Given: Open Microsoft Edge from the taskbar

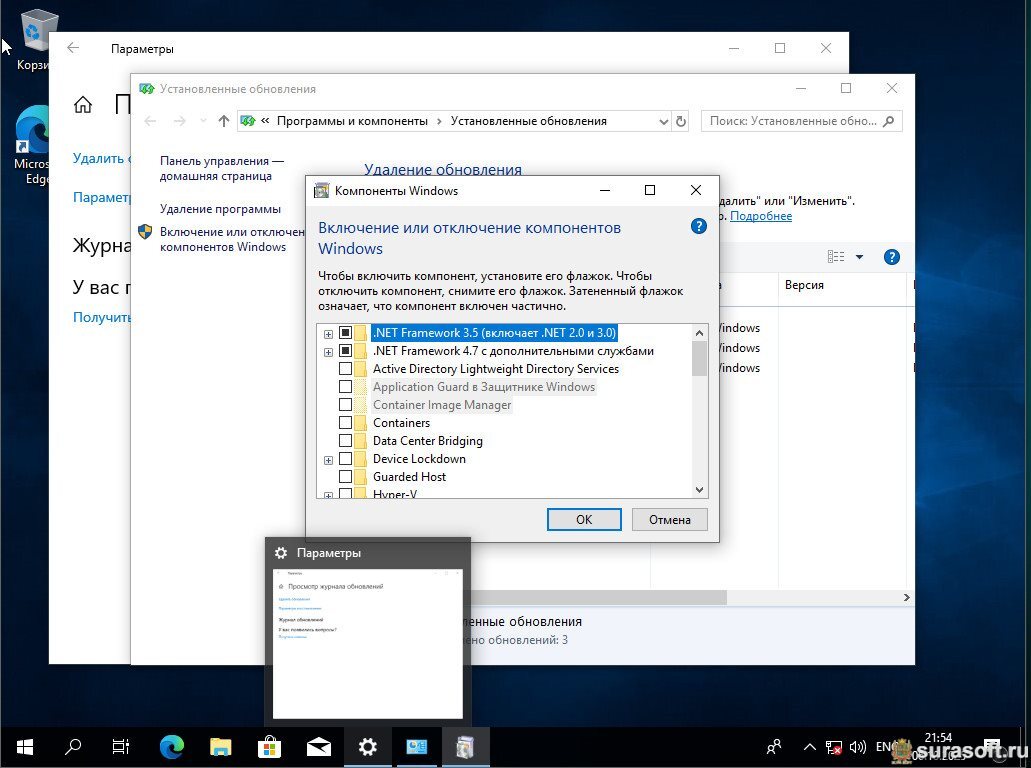Looking at the screenshot, I should coord(172,746).
